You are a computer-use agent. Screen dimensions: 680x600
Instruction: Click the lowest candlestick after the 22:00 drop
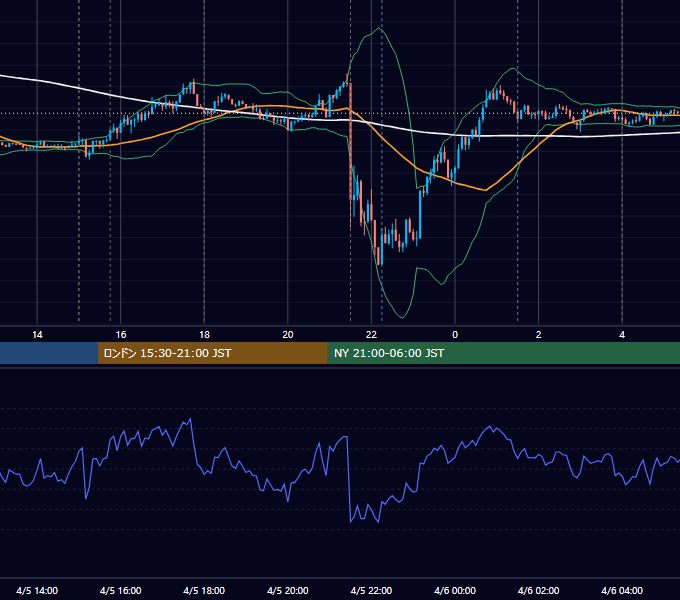point(380,256)
